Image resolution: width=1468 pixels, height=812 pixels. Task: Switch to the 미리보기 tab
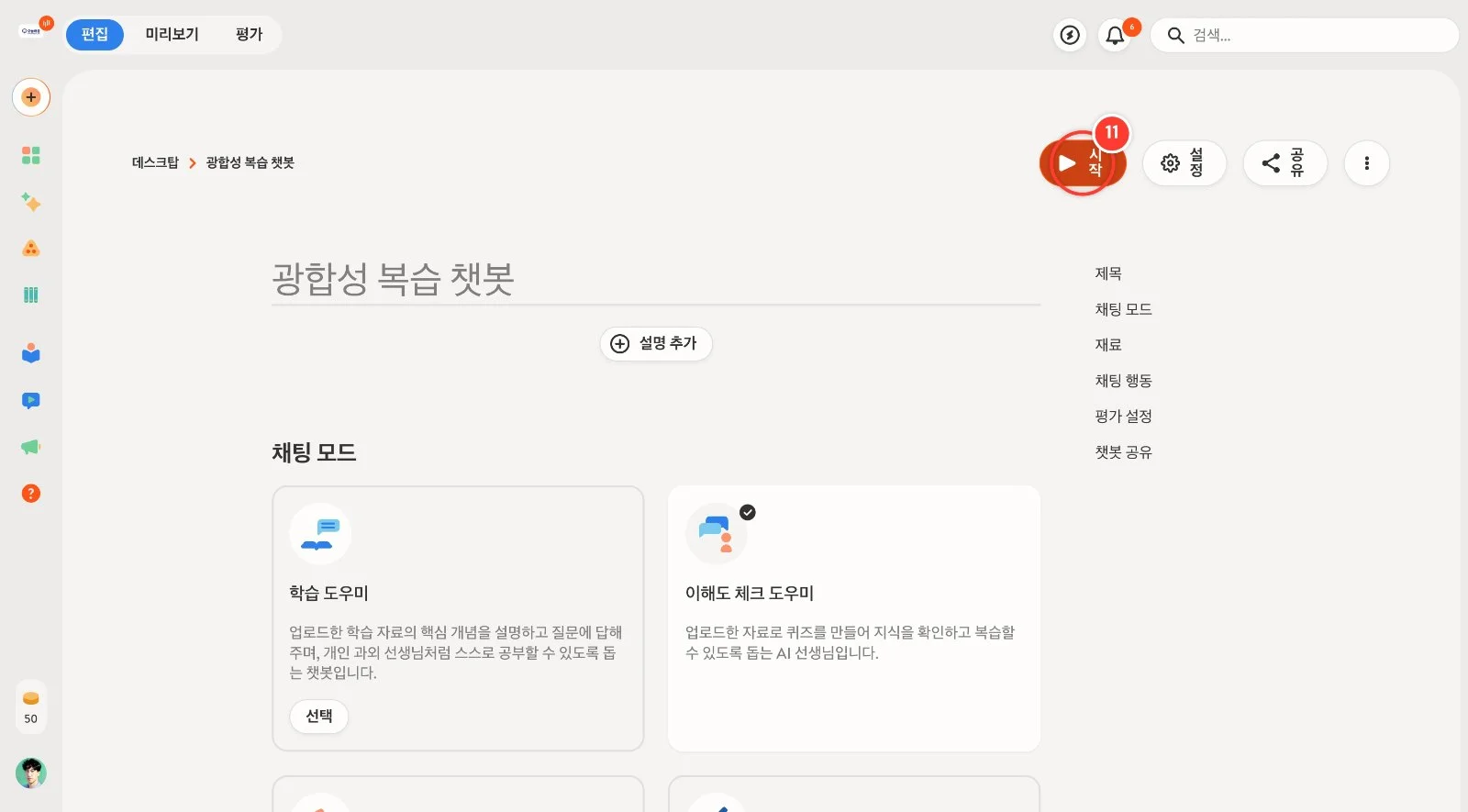point(172,35)
